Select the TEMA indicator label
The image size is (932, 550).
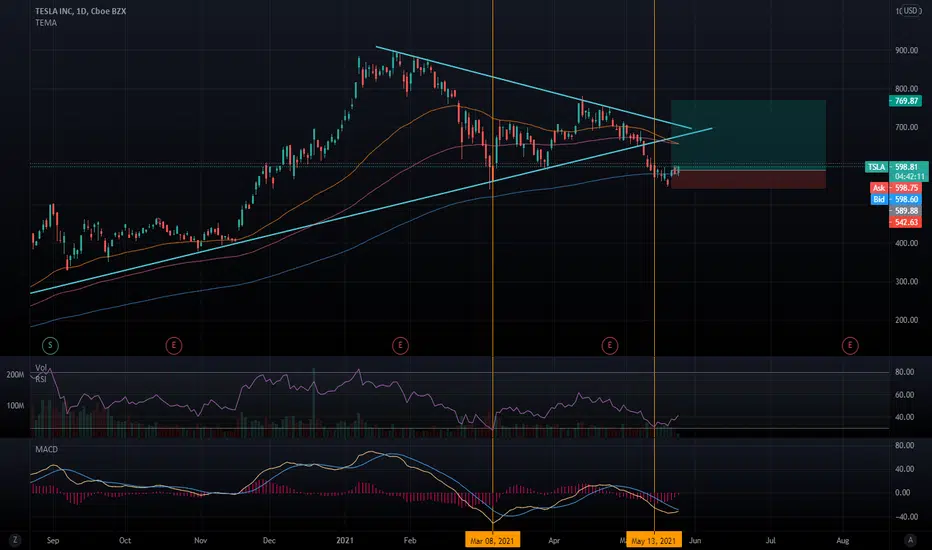click(x=46, y=23)
